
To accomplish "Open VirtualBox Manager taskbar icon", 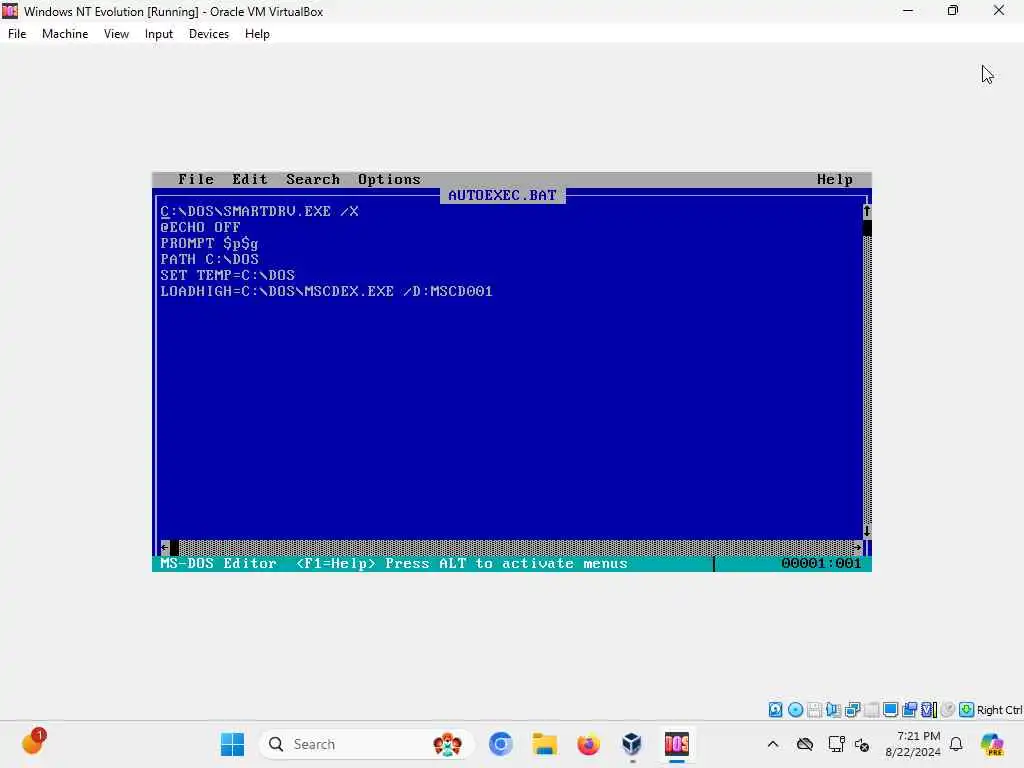I will point(632,744).
